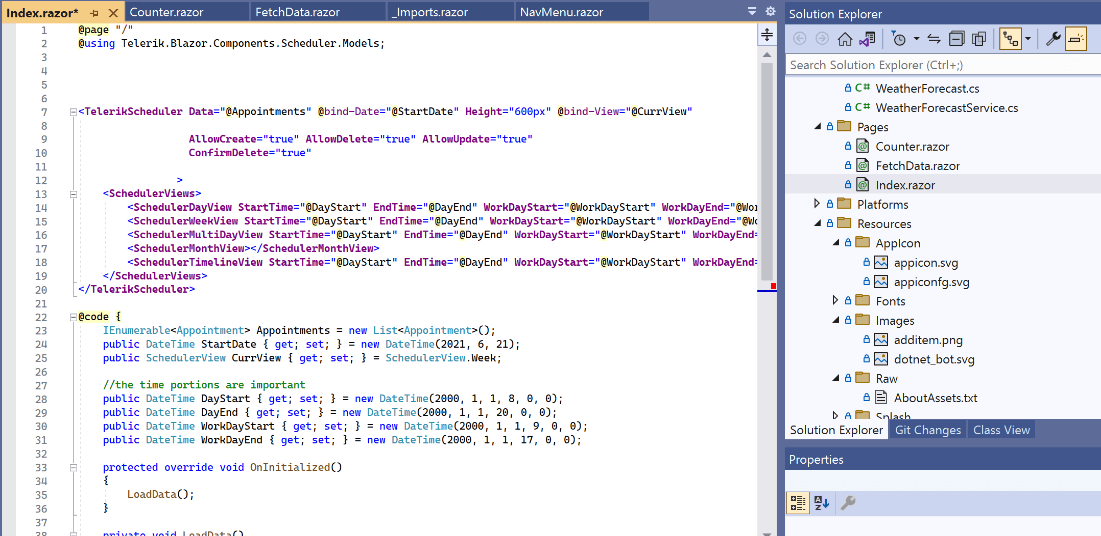This screenshot has width=1101, height=536.
Task: Click "LoadData();" on line 35
Action: 161,494
